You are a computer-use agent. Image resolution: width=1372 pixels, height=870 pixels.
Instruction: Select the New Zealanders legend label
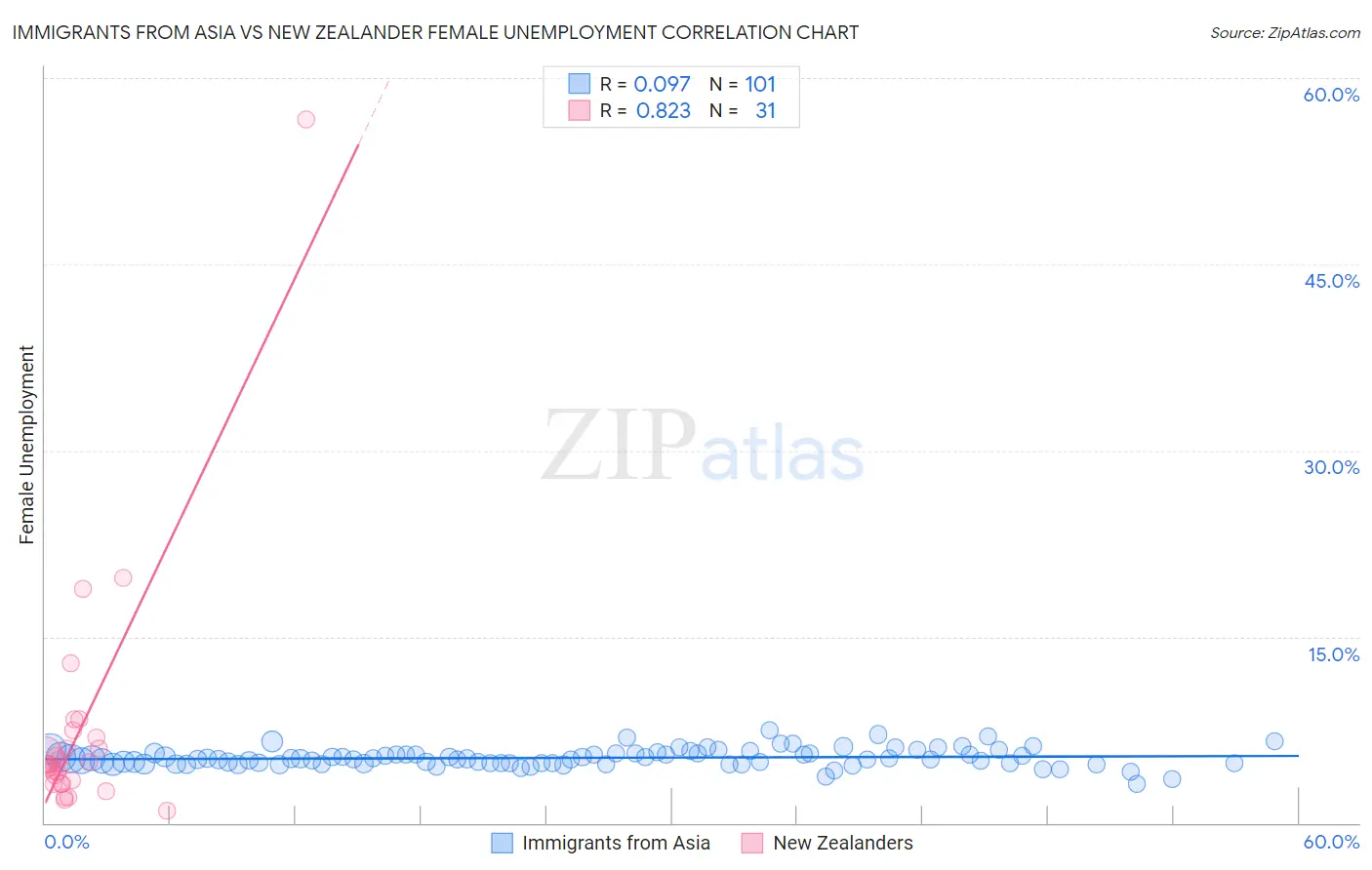[843, 843]
